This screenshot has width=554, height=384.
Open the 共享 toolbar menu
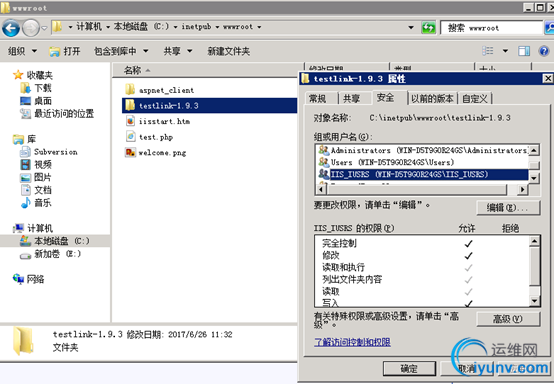178,51
